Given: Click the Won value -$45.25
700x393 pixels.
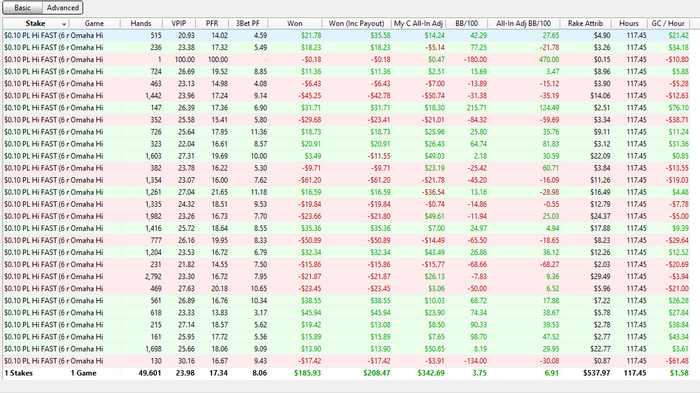Looking at the screenshot, I should (309, 96).
